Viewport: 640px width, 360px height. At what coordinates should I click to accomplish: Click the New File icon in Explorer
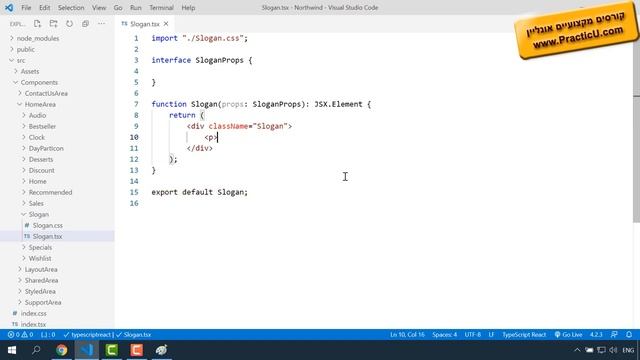click(38, 24)
